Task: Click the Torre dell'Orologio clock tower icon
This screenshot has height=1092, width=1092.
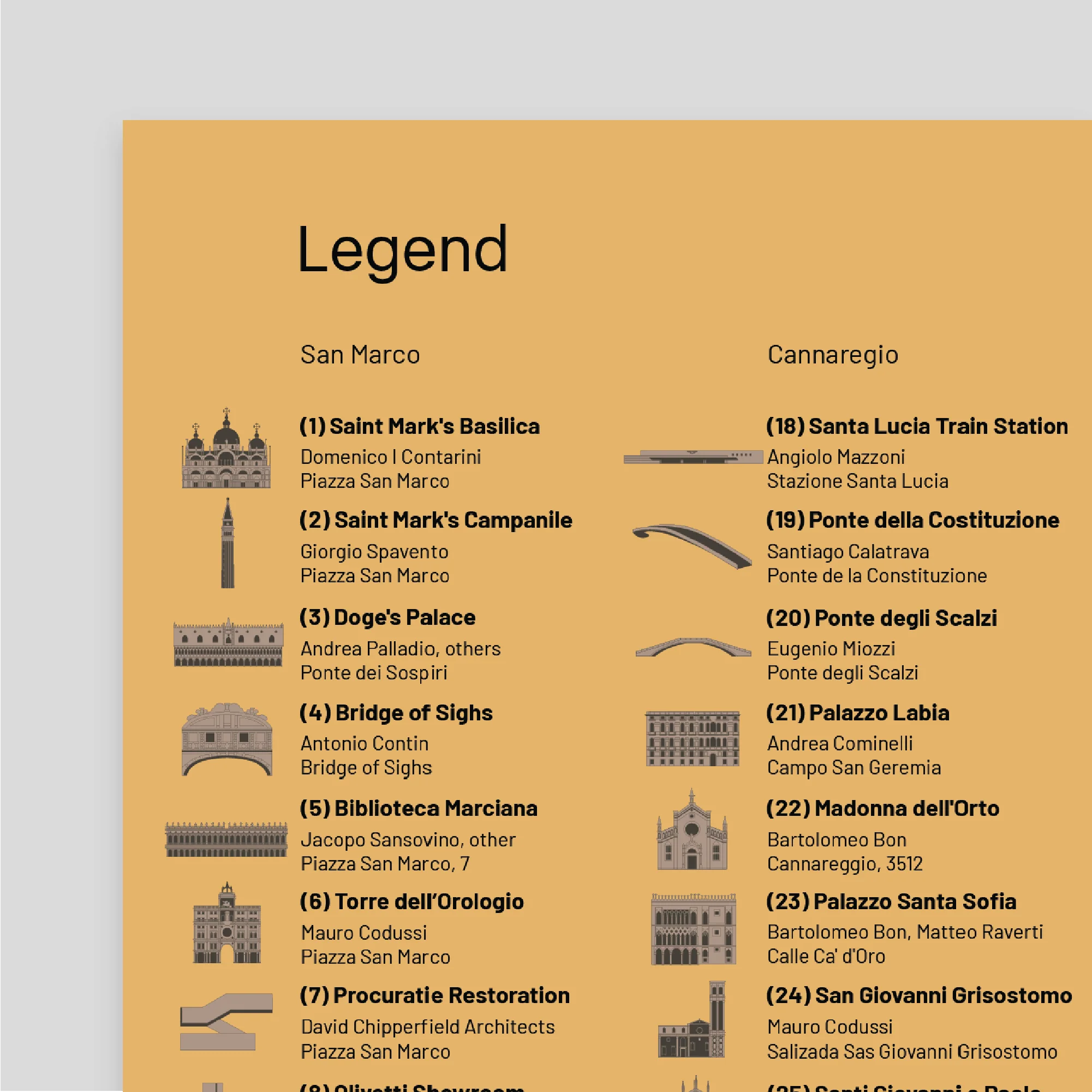Action: [x=226, y=923]
